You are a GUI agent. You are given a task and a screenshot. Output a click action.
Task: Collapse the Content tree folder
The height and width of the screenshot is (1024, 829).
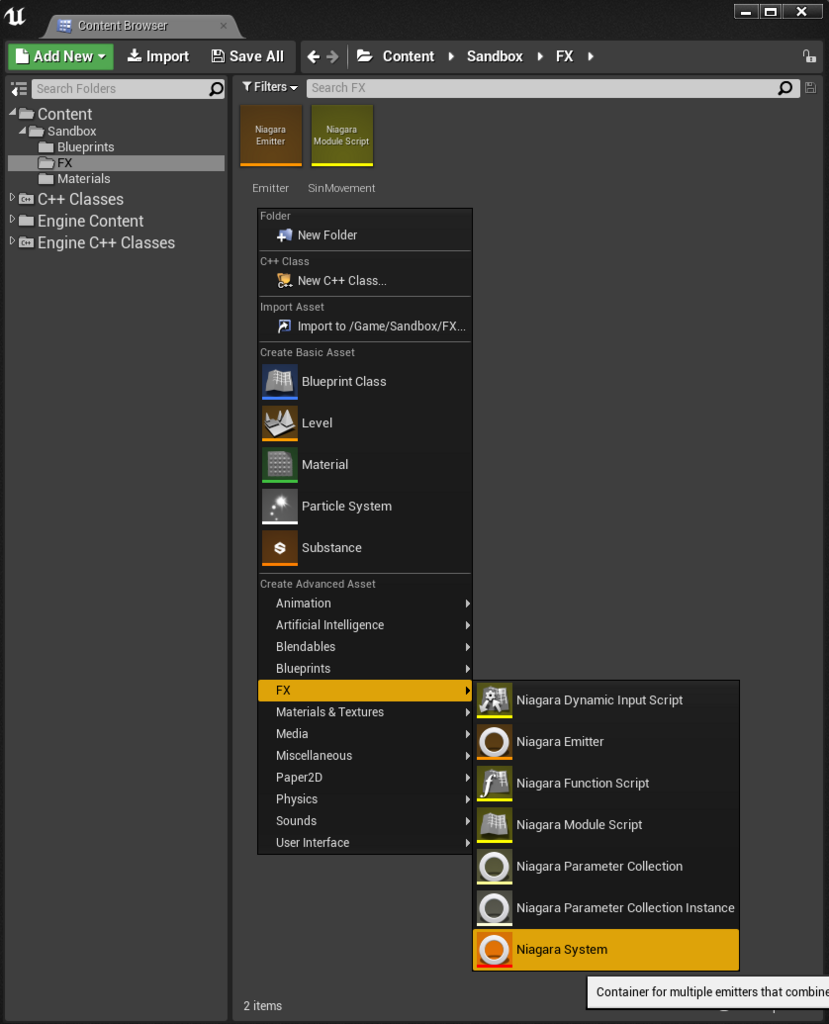point(12,113)
